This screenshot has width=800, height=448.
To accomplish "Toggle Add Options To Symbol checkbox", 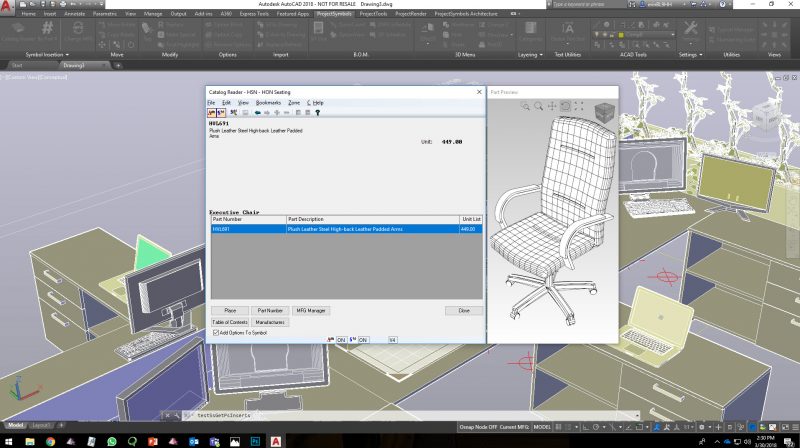I will pos(216,332).
